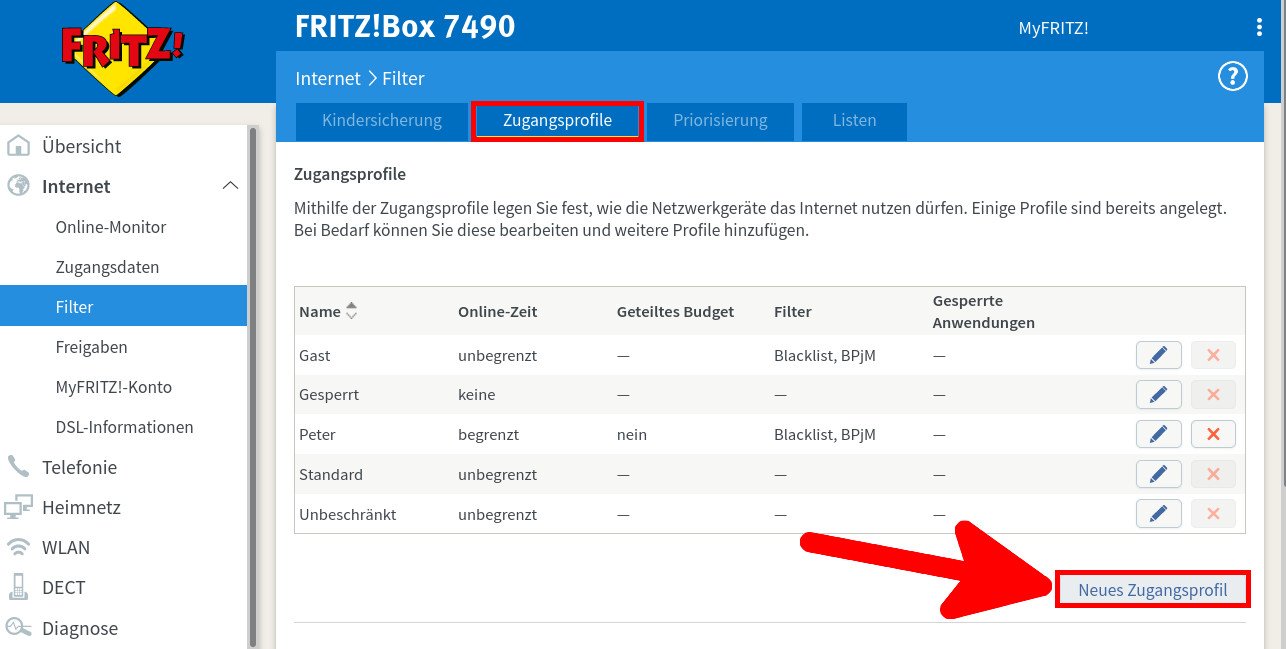Edit the Unbeschränkt profile with pencil icon

1159,515
